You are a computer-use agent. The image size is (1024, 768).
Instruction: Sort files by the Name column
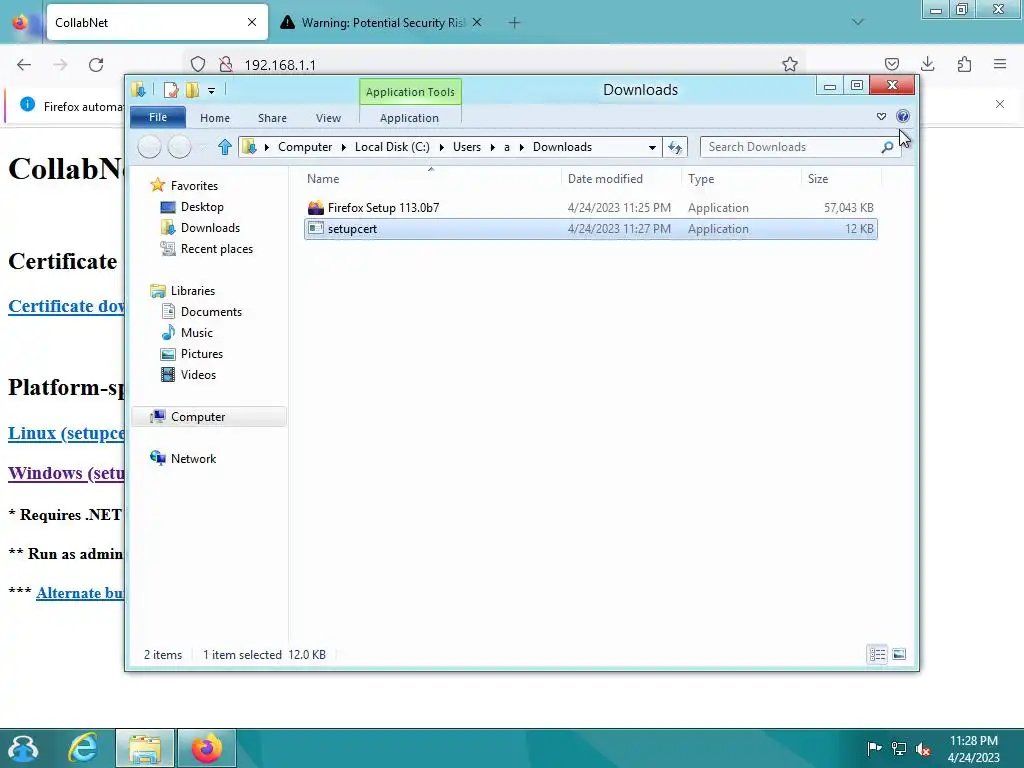(323, 179)
